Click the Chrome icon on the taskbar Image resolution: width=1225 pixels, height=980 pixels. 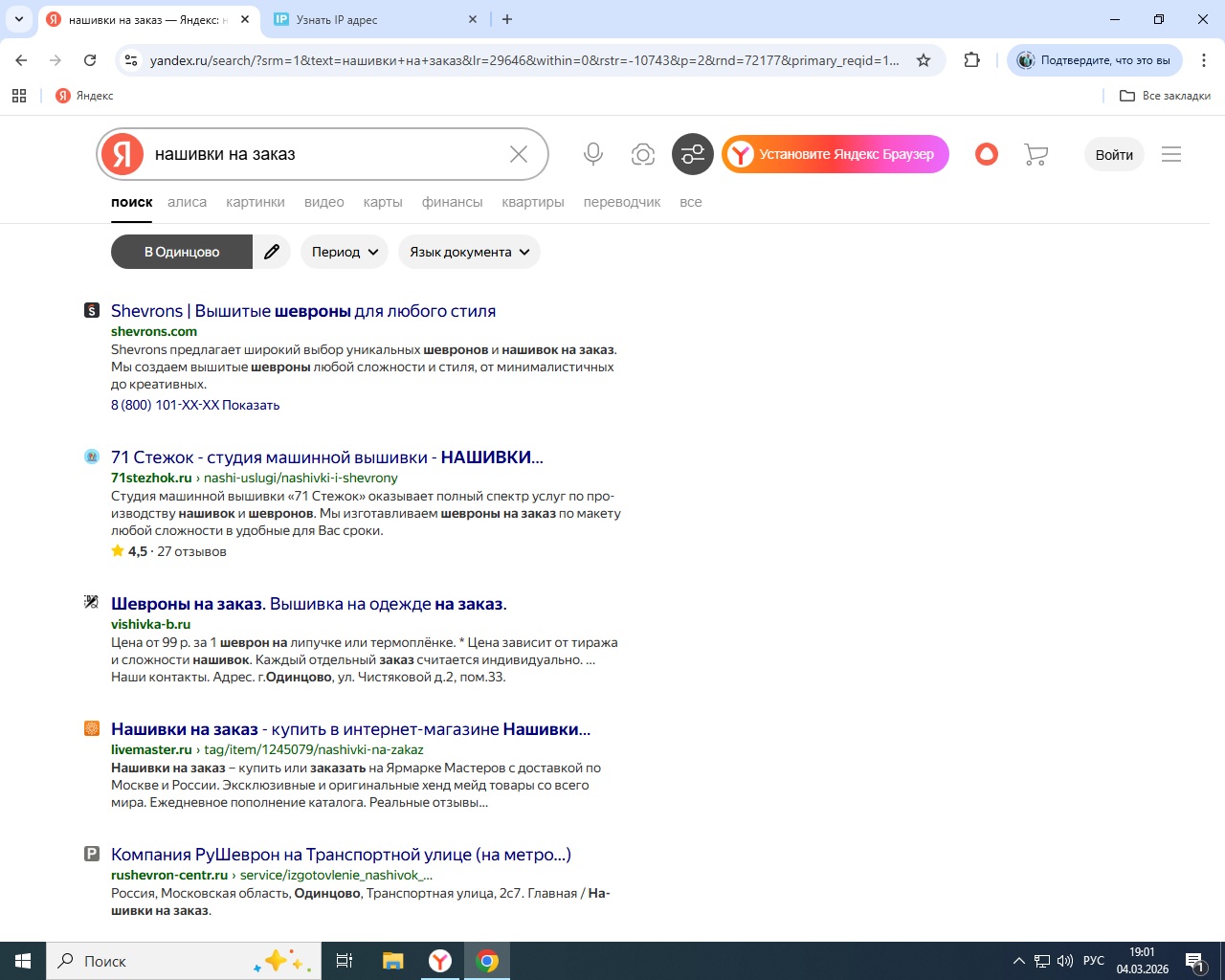click(x=487, y=961)
